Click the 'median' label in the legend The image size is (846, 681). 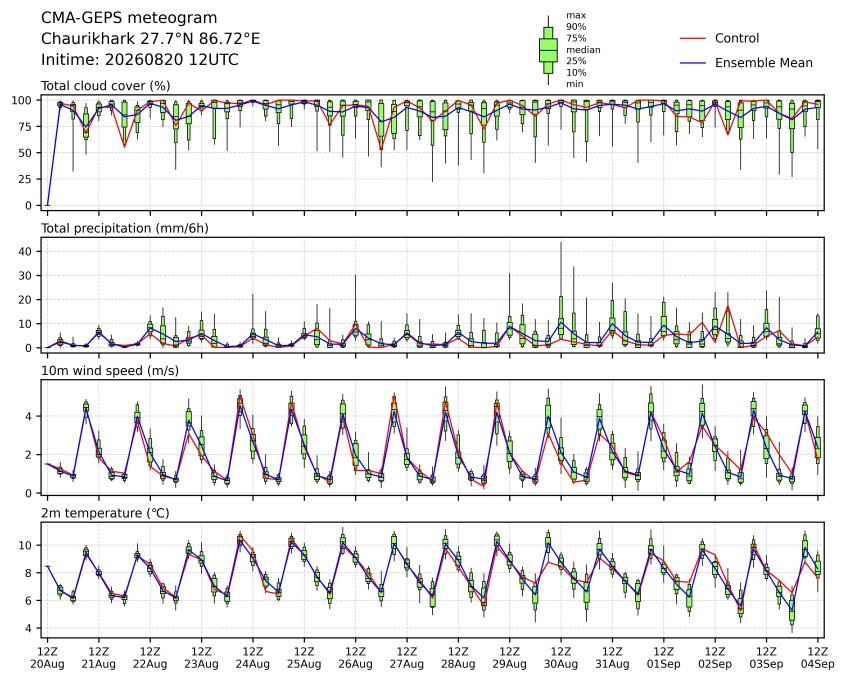583,50
